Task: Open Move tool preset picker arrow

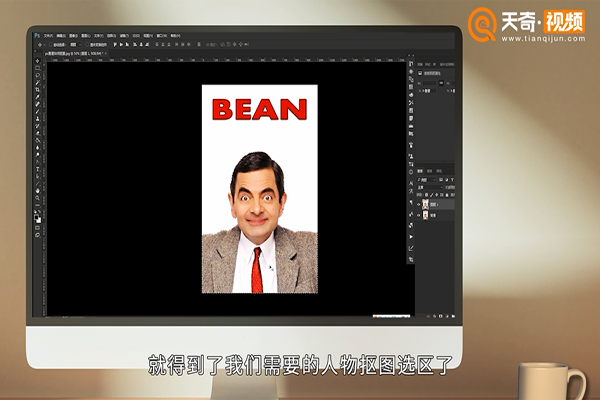Action: pyautogui.click(x=44, y=45)
